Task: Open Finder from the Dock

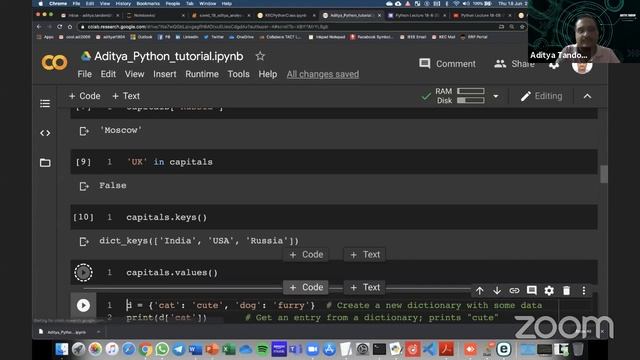Action: [62, 349]
